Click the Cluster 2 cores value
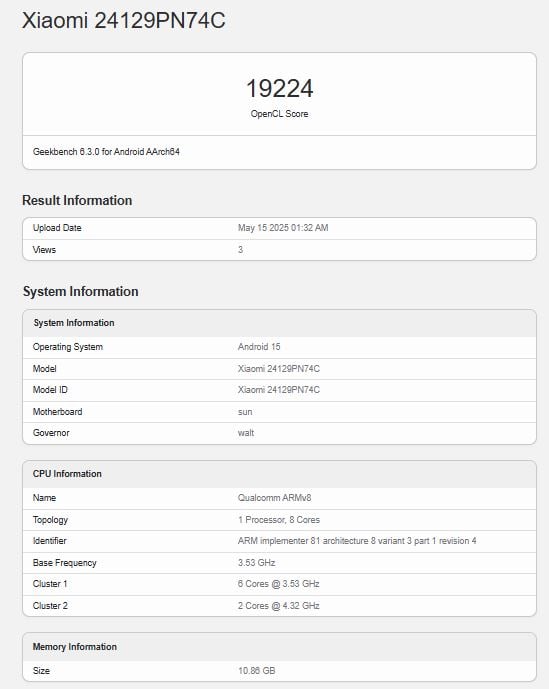549x689 pixels. [279, 606]
